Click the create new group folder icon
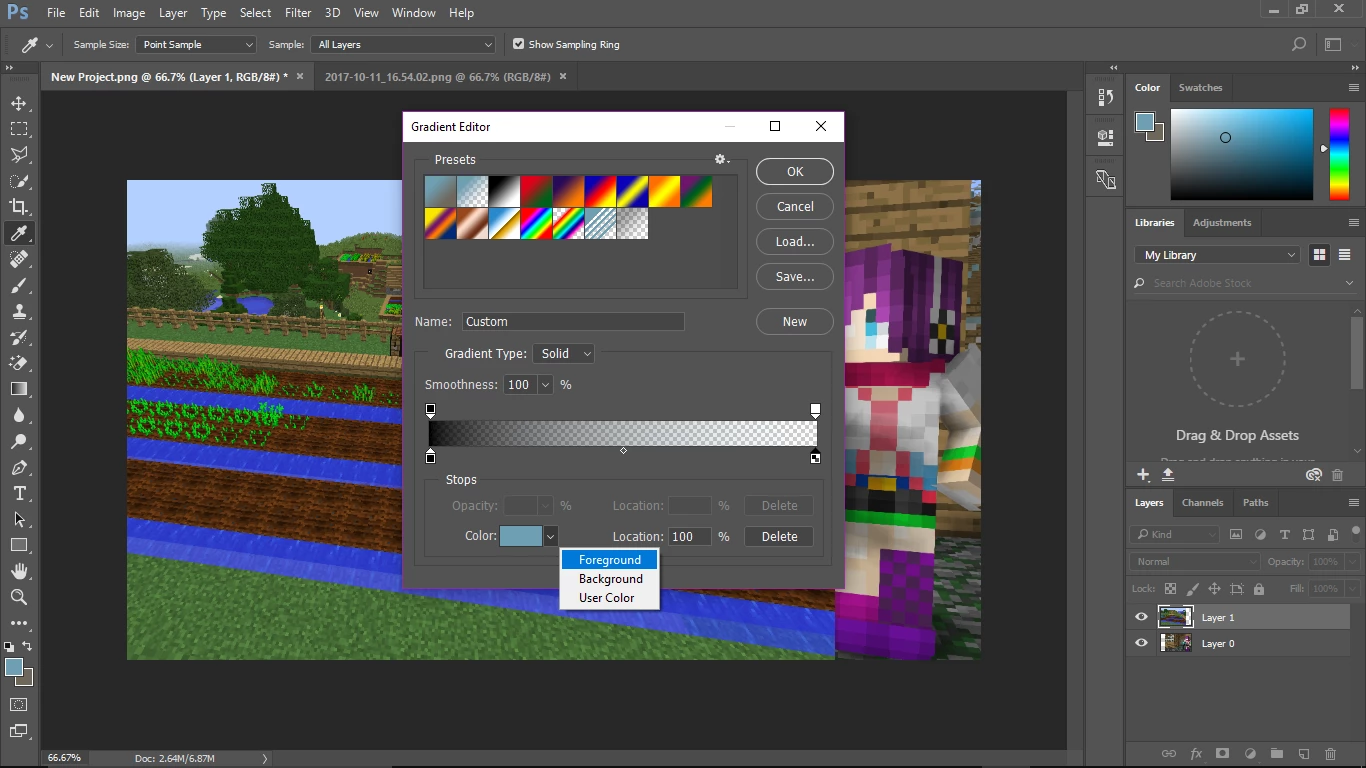 click(1276, 753)
